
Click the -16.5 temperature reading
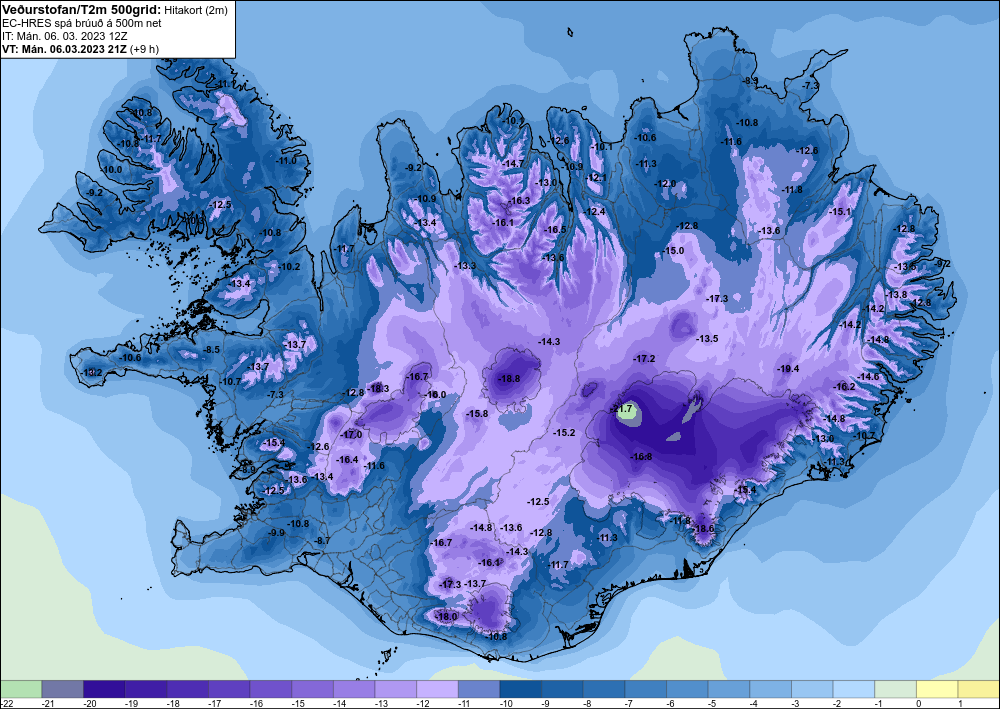point(555,230)
